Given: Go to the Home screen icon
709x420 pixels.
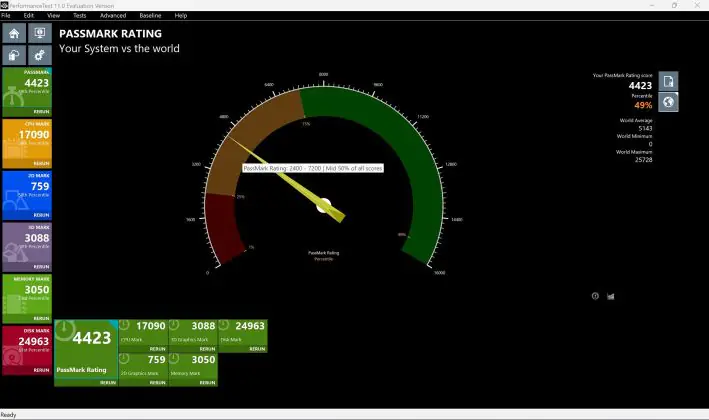Looking at the screenshot, I should pyautogui.click(x=14, y=33).
